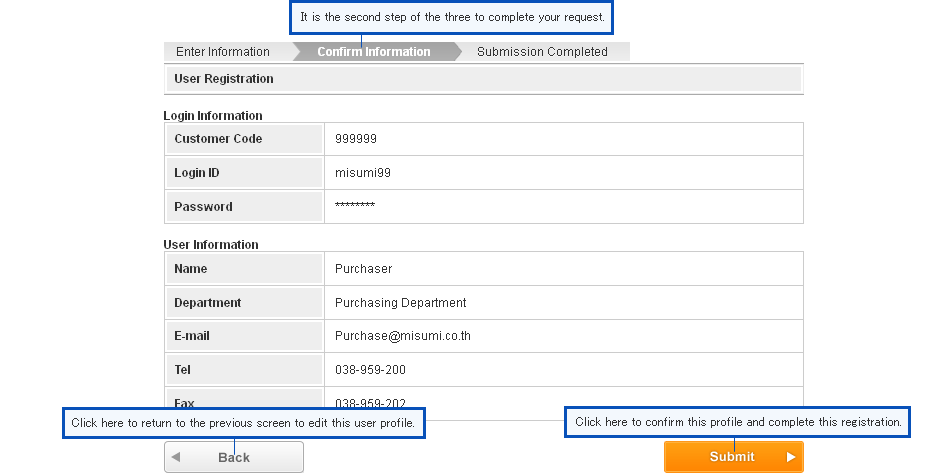The height and width of the screenshot is (475, 950).
Task: Click the left arrow icon on Back
Action: click(176, 457)
